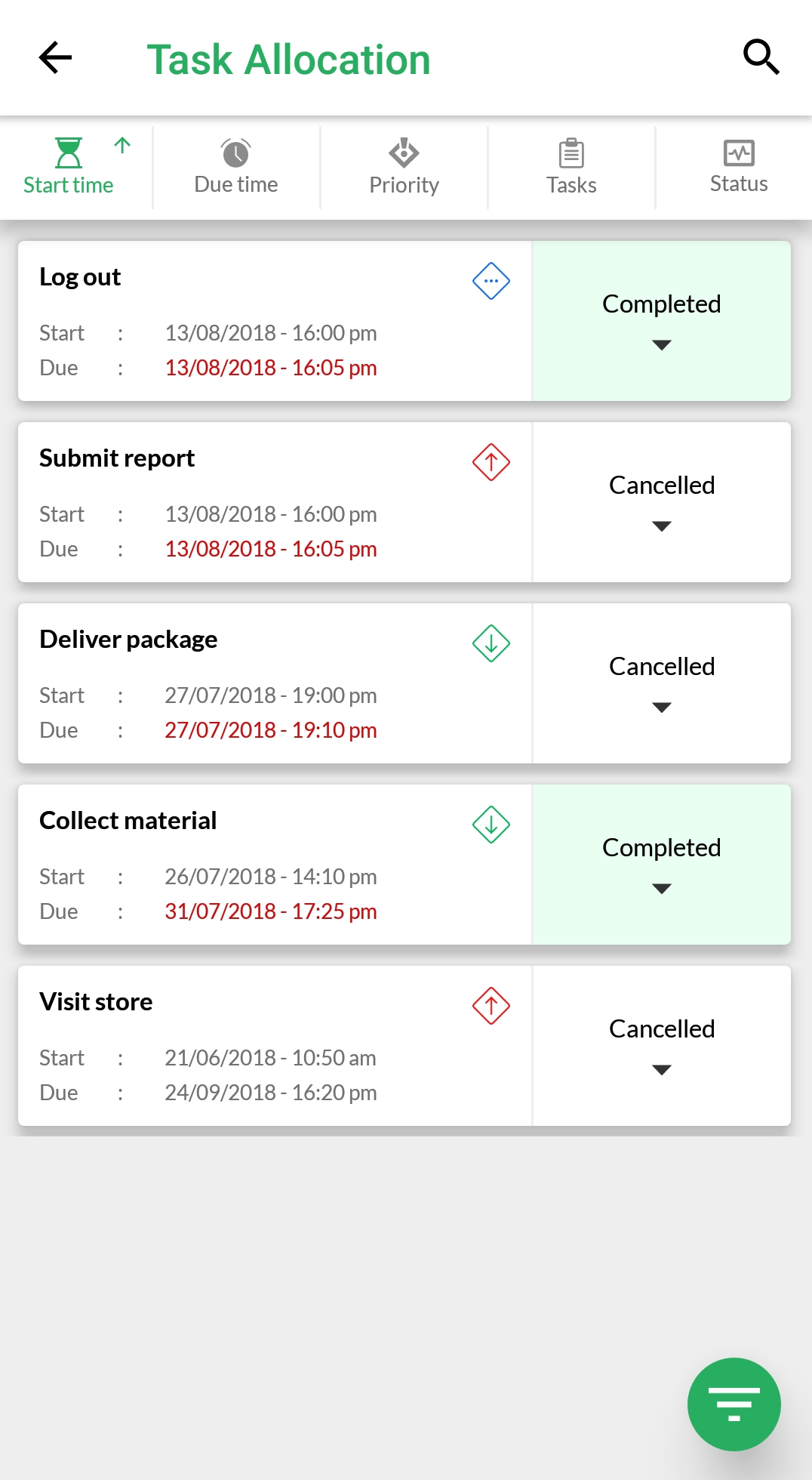The height and width of the screenshot is (1480, 812).
Task: Choose the Status sort tab
Action: (x=739, y=167)
